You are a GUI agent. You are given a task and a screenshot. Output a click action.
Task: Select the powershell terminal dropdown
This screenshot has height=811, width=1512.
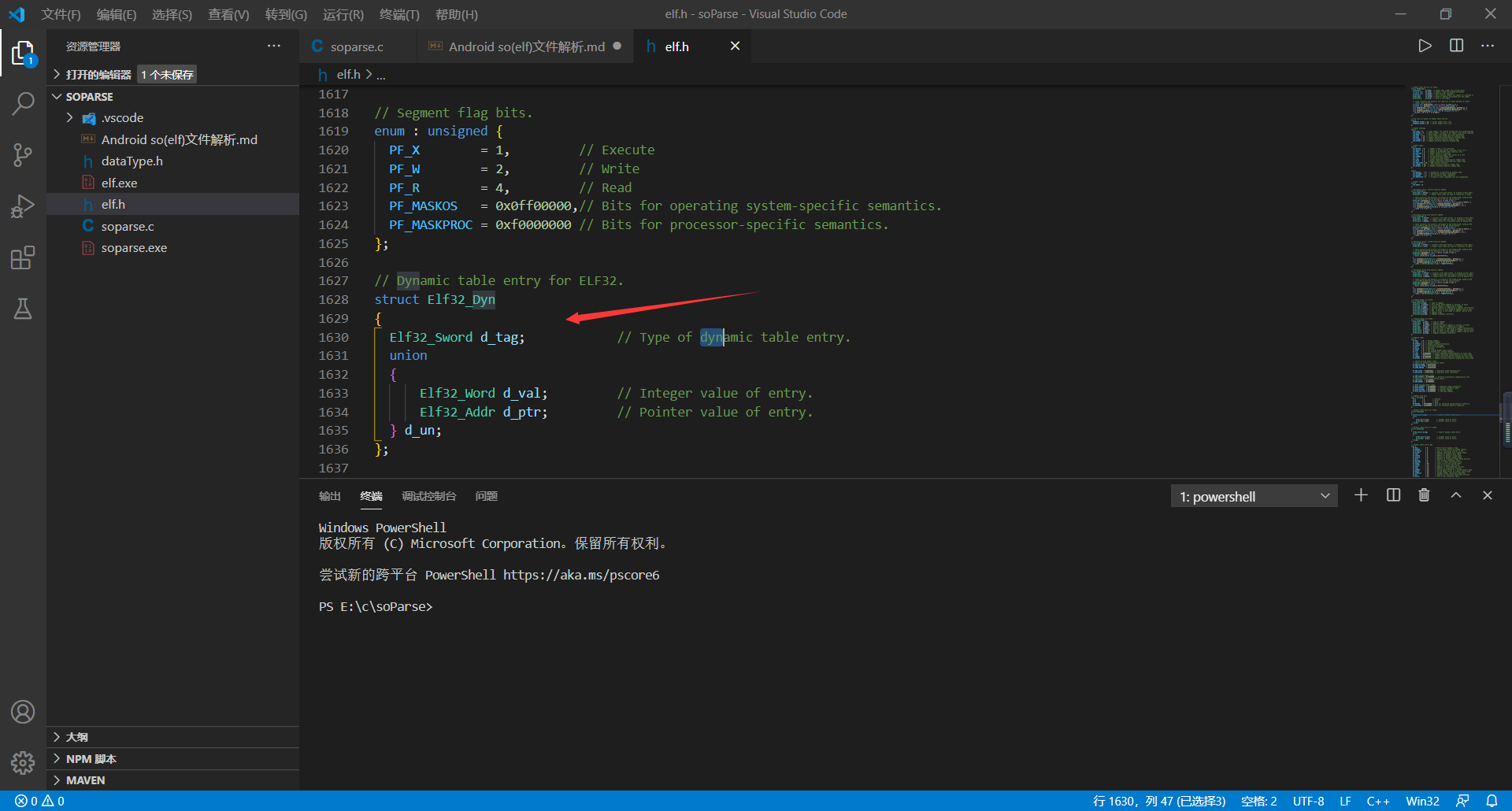coord(1254,496)
